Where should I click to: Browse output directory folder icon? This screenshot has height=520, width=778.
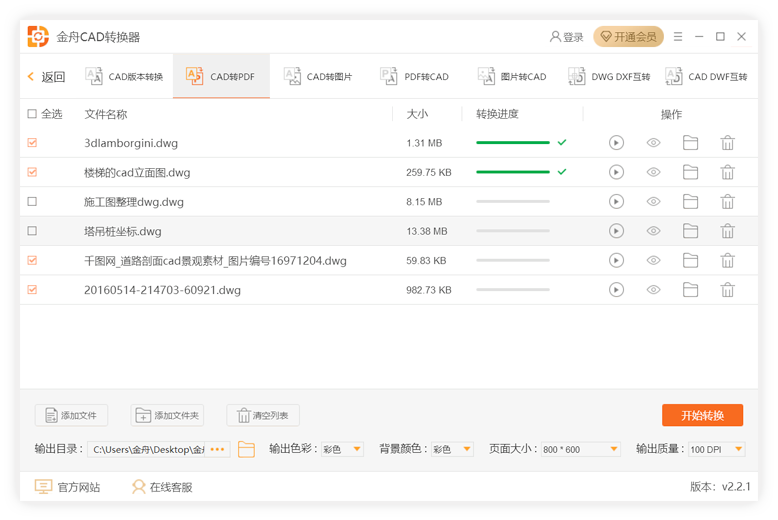click(x=246, y=449)
